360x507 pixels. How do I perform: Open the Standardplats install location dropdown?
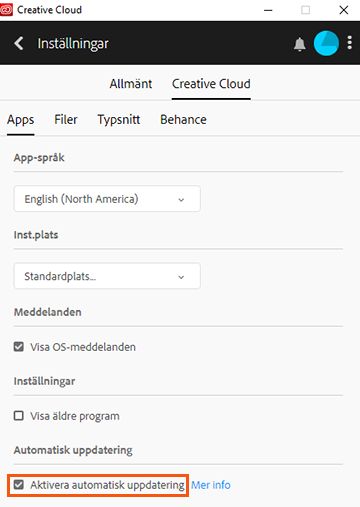107,276
